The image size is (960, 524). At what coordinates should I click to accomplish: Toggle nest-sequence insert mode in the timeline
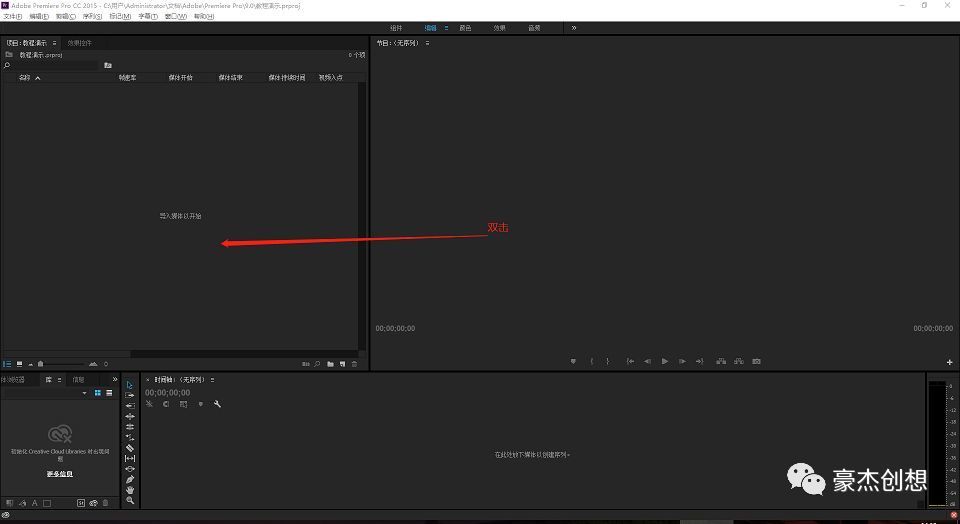[149, 404]
